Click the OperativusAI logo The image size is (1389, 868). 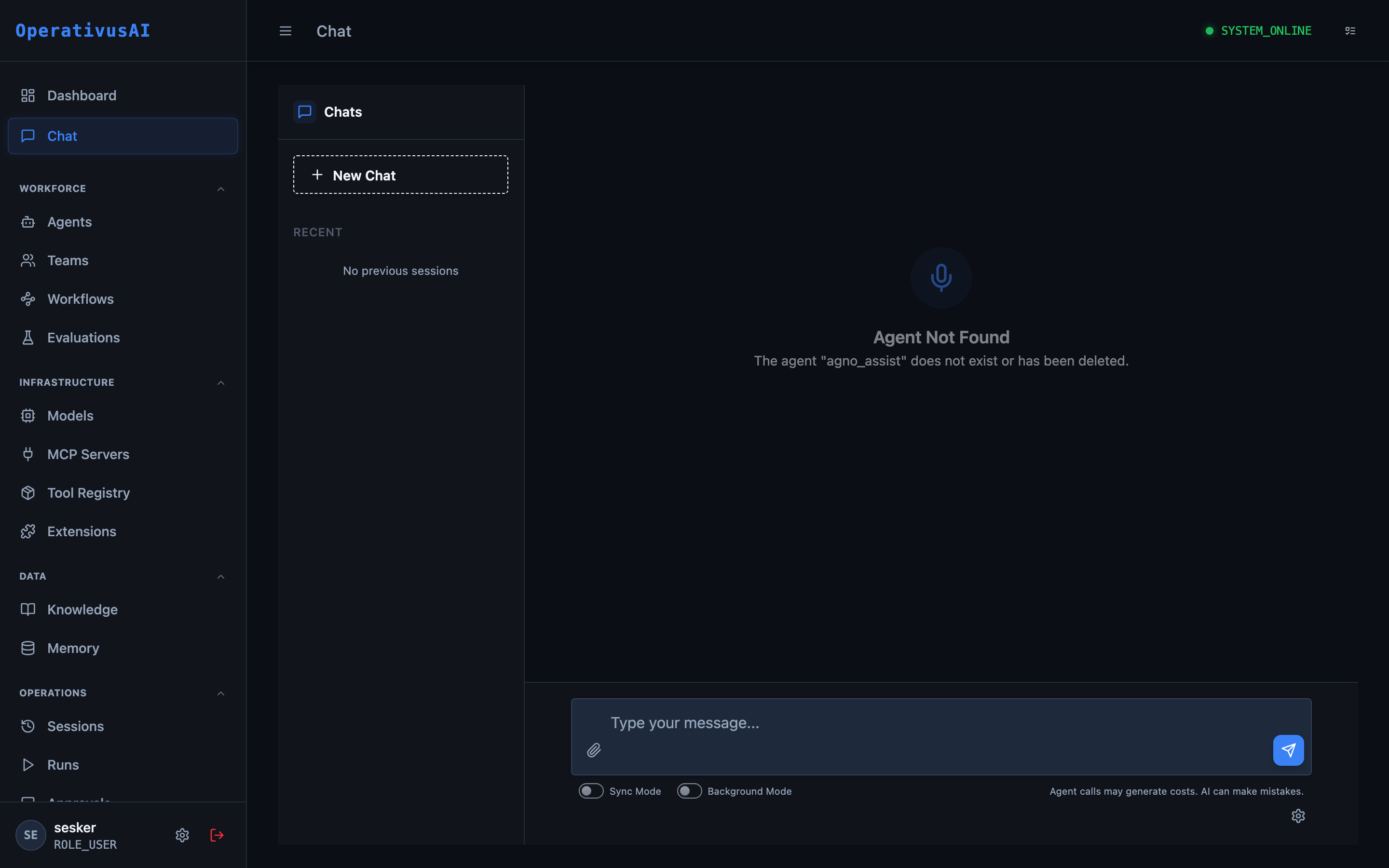[82, 30]
